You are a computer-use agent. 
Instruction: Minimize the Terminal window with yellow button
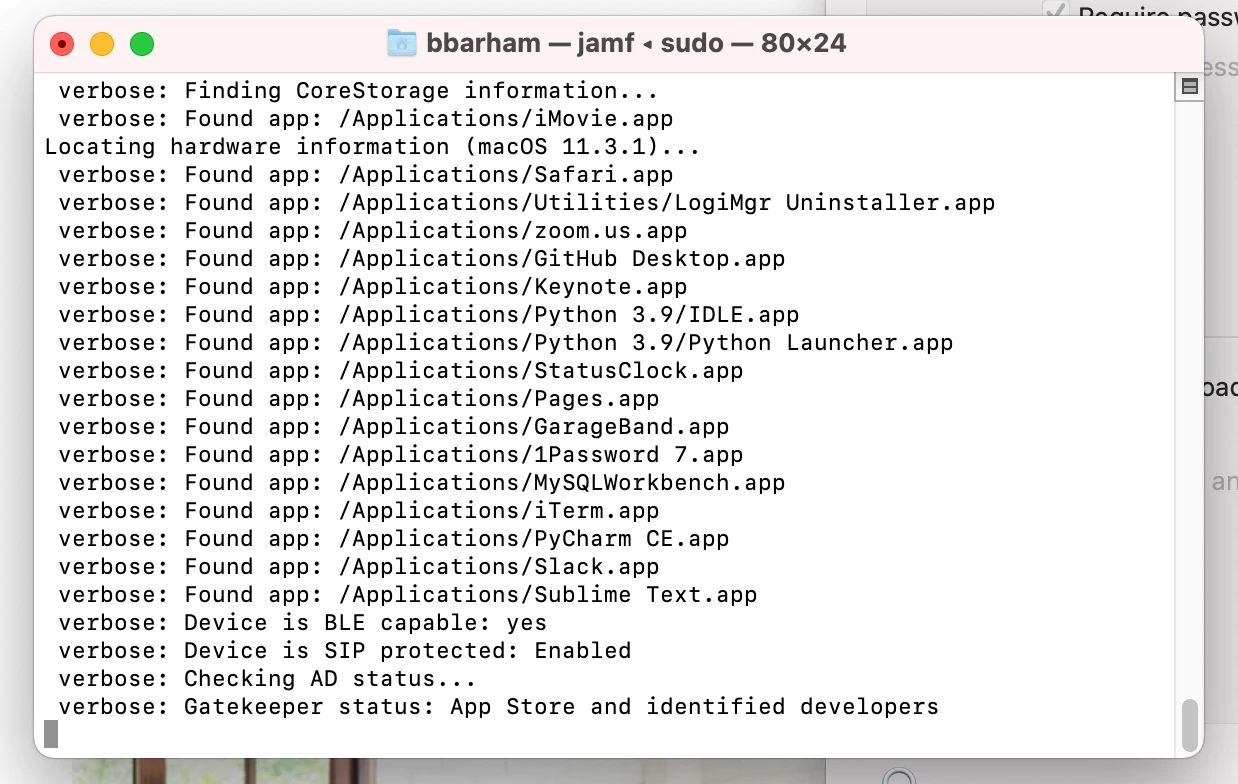102,44
